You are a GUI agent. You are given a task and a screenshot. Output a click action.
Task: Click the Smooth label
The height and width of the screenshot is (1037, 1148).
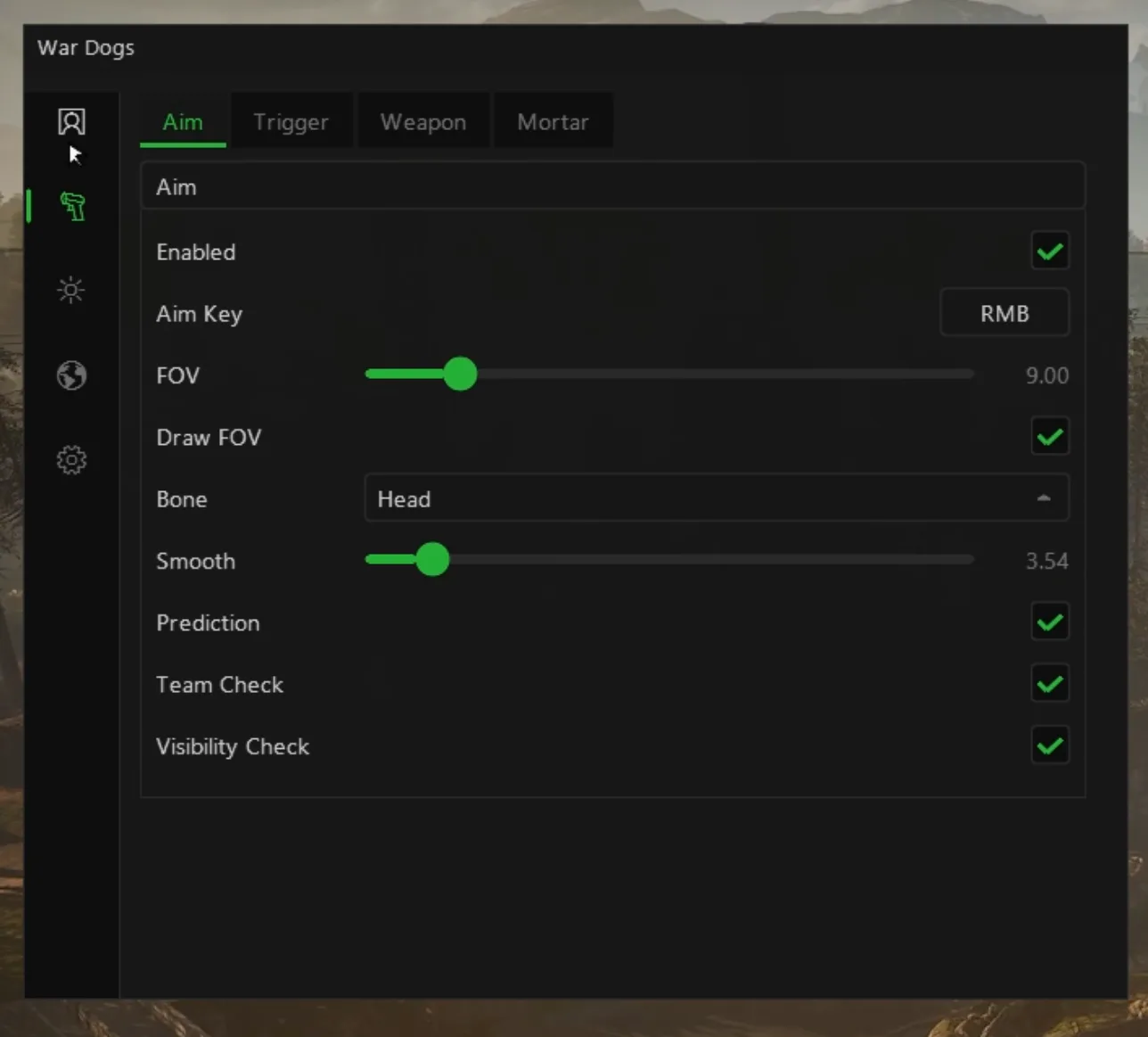click(x=195, y=561)
